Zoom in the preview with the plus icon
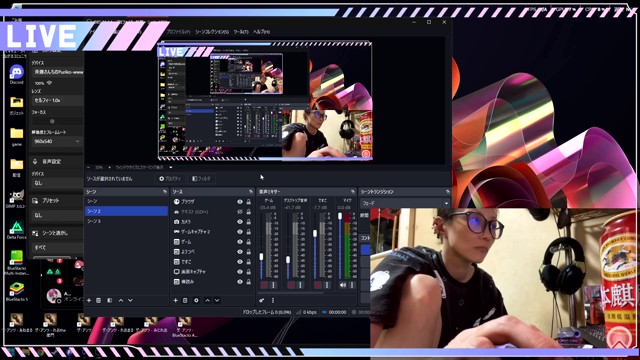 109,167
